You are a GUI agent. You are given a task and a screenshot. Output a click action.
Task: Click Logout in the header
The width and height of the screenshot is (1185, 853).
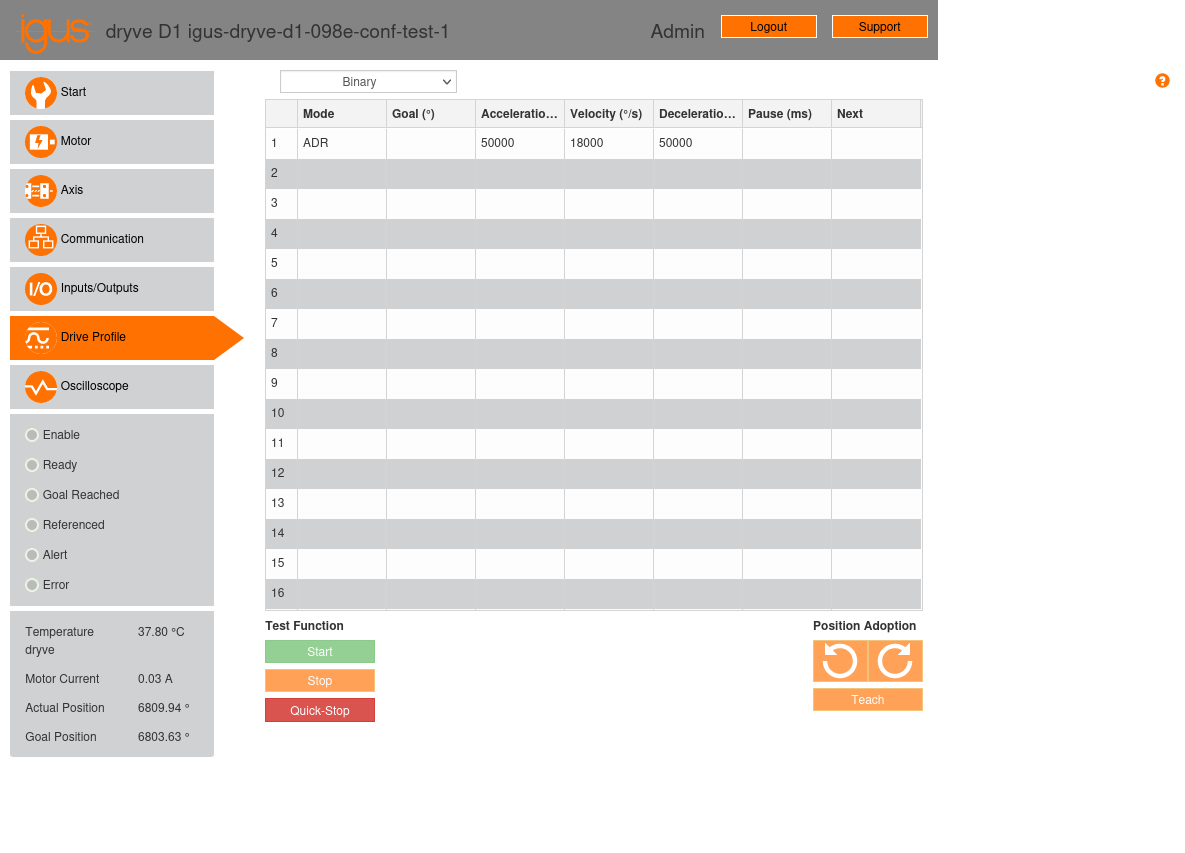pyautogui.click(x=768, y=26)
